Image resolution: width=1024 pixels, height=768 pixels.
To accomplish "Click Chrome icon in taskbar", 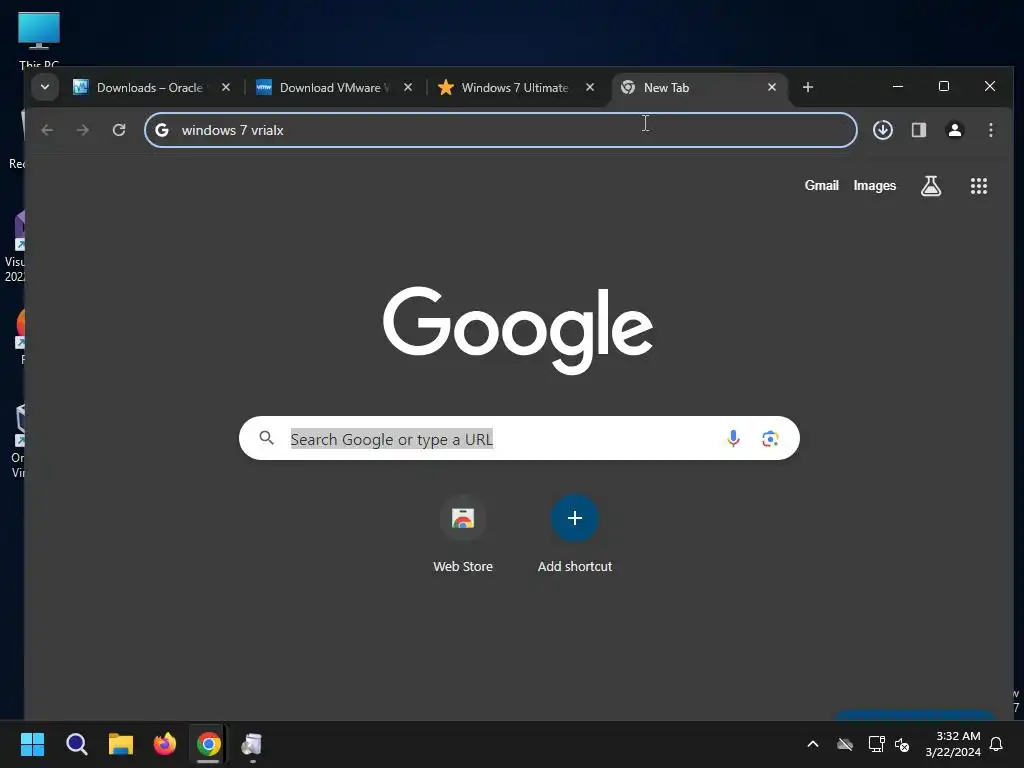I will [208, 744].
